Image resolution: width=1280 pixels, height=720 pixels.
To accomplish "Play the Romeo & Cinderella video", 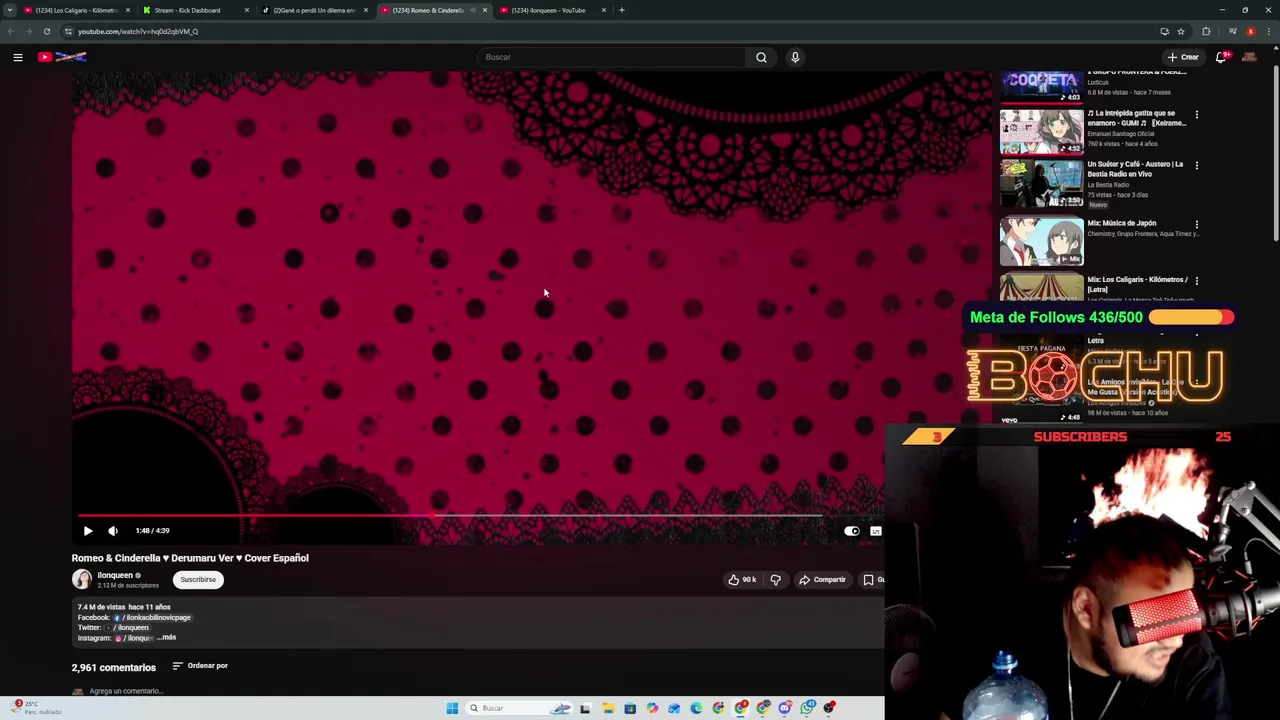I will point(88,531).
